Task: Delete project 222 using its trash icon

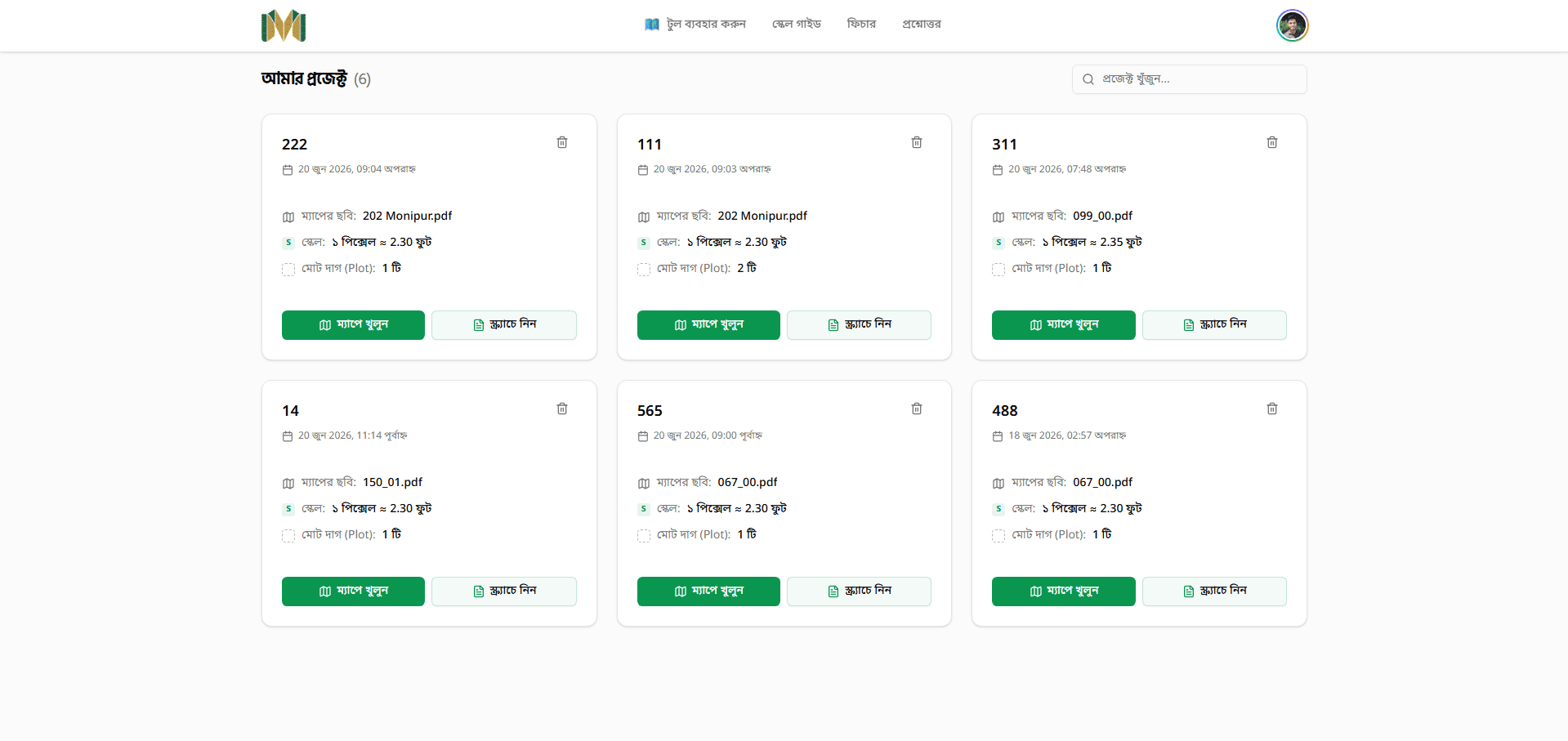Action: point(562,142)
